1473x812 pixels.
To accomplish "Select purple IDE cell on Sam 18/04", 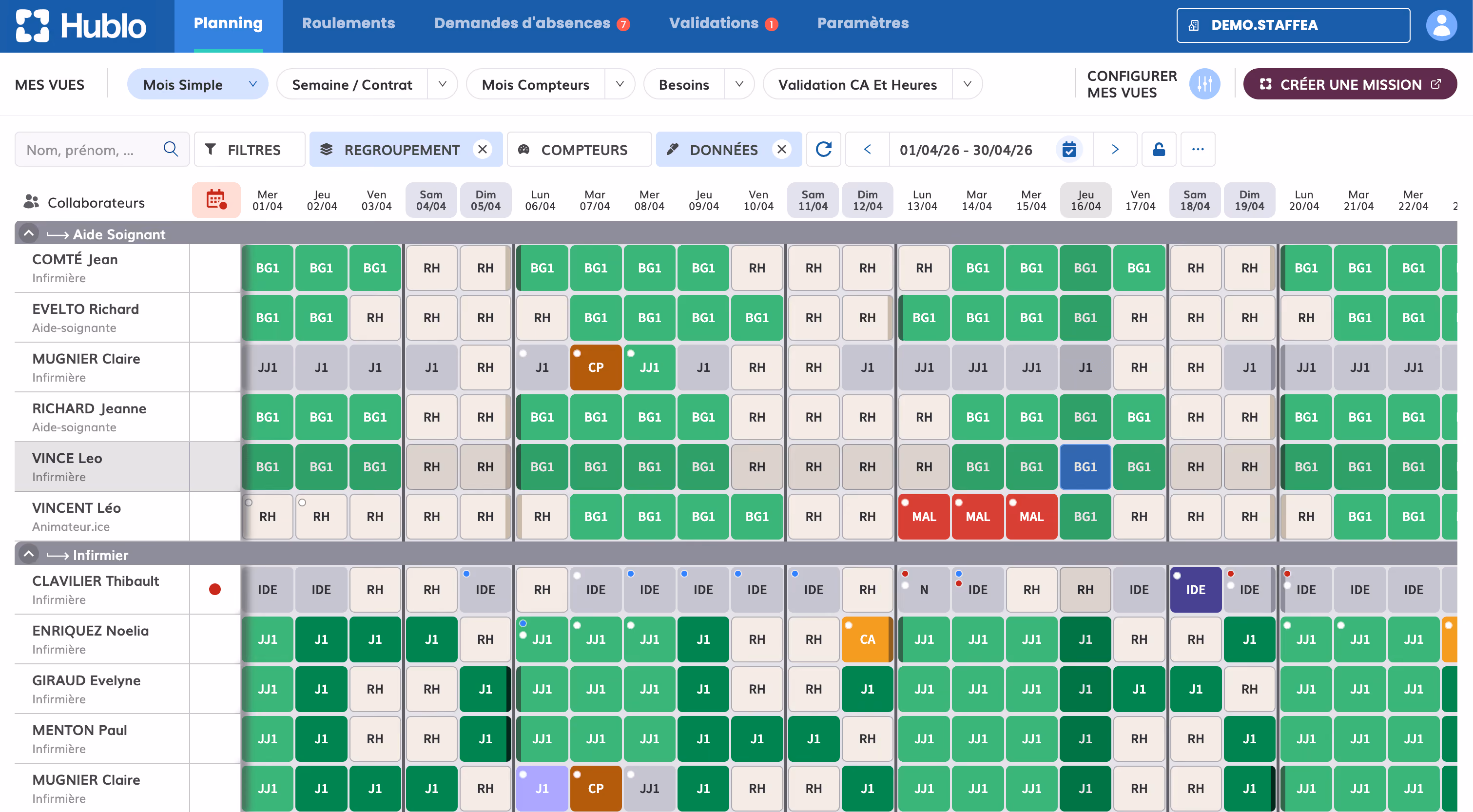I will click(x=1195, y=590).
